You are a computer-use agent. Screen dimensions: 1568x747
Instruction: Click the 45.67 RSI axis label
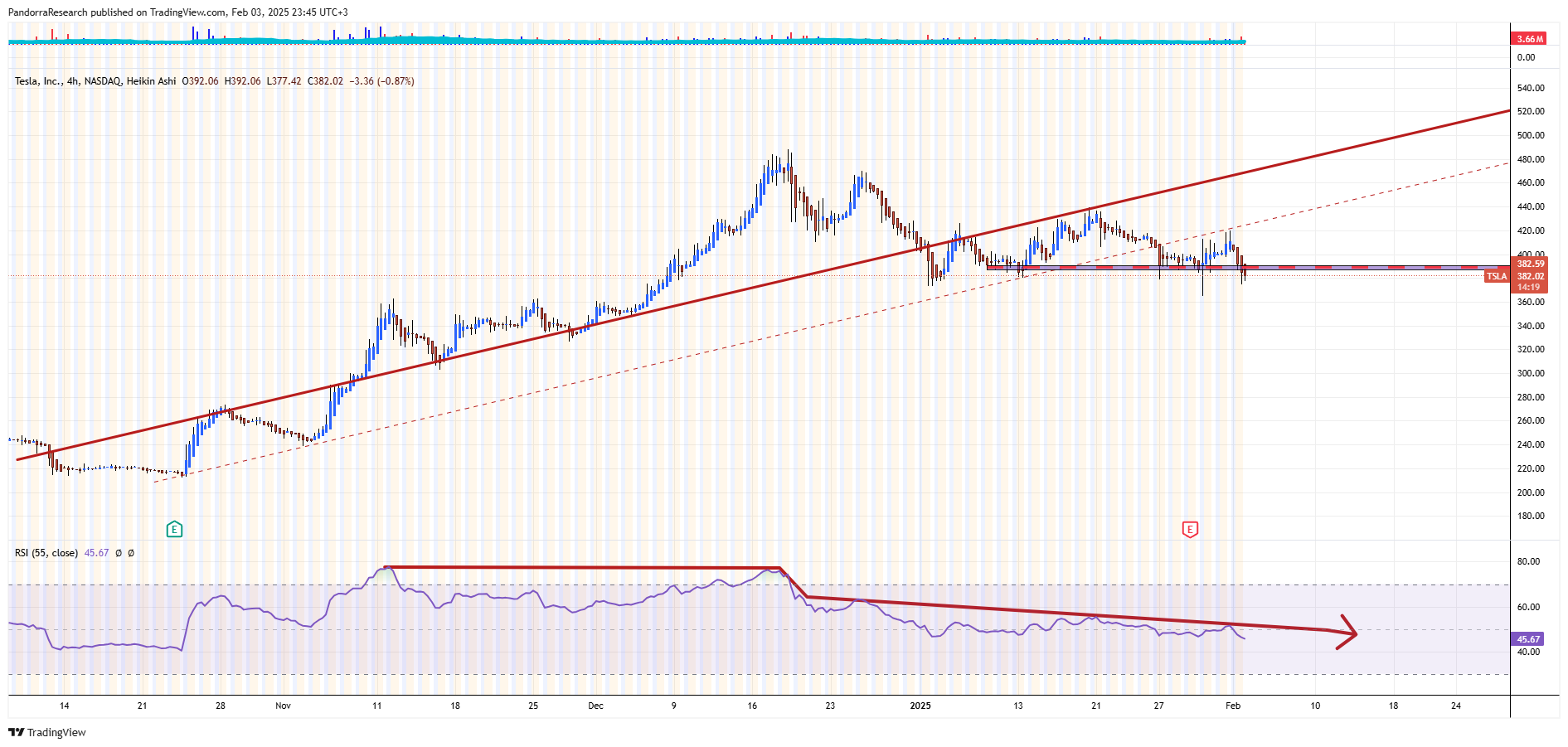click(1528, 639)
